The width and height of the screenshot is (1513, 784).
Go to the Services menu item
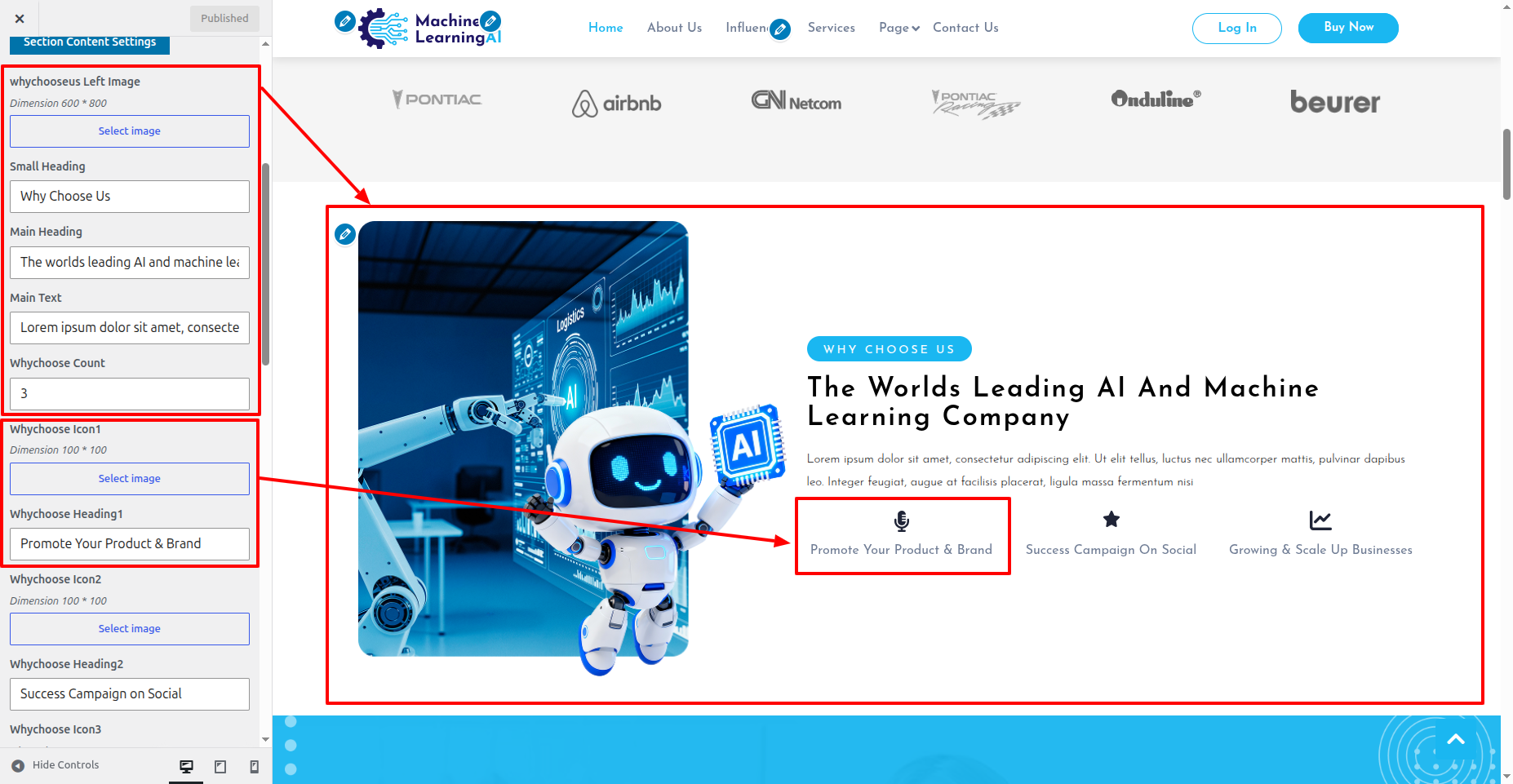pyautogui.click(x=832, y=28)
